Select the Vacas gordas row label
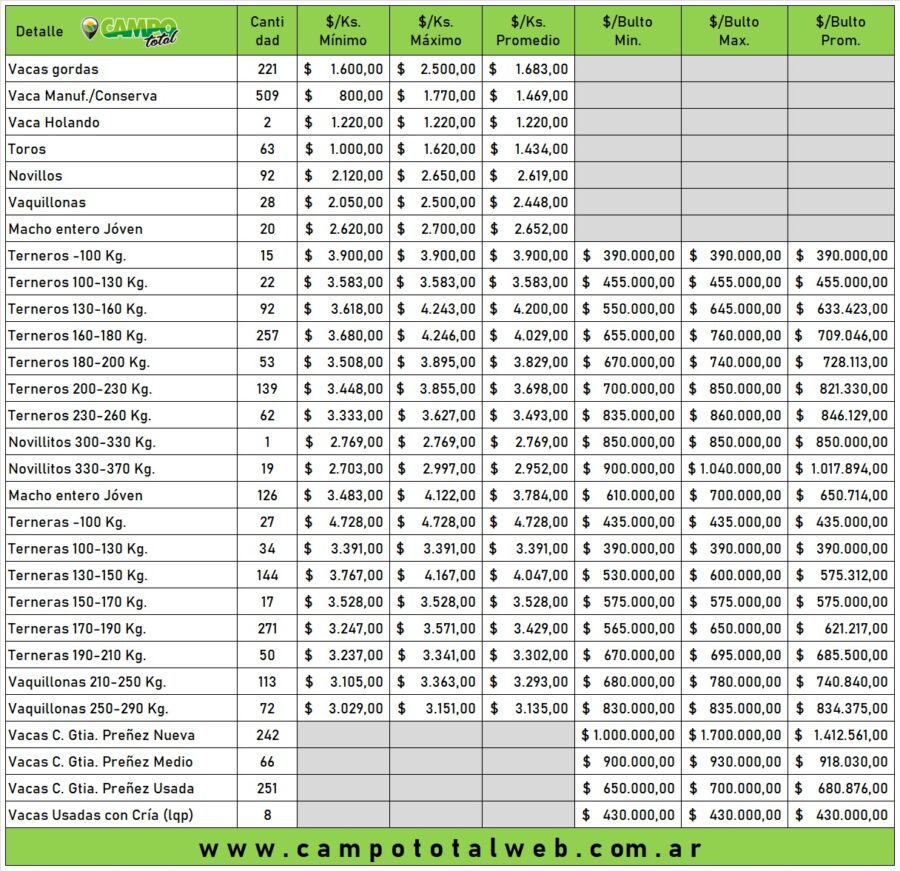Viewport: 900px width, 871px height. tap(54, 69)
